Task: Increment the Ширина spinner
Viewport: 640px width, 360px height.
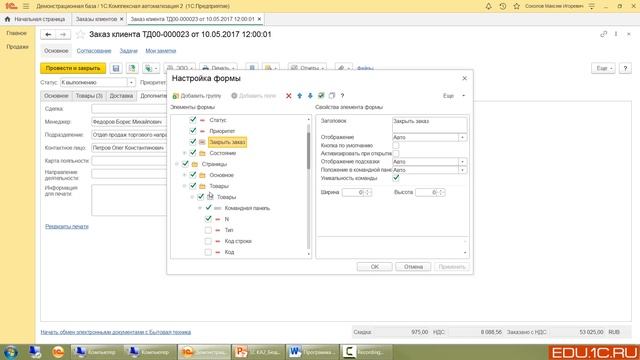Action: (369, 190)
